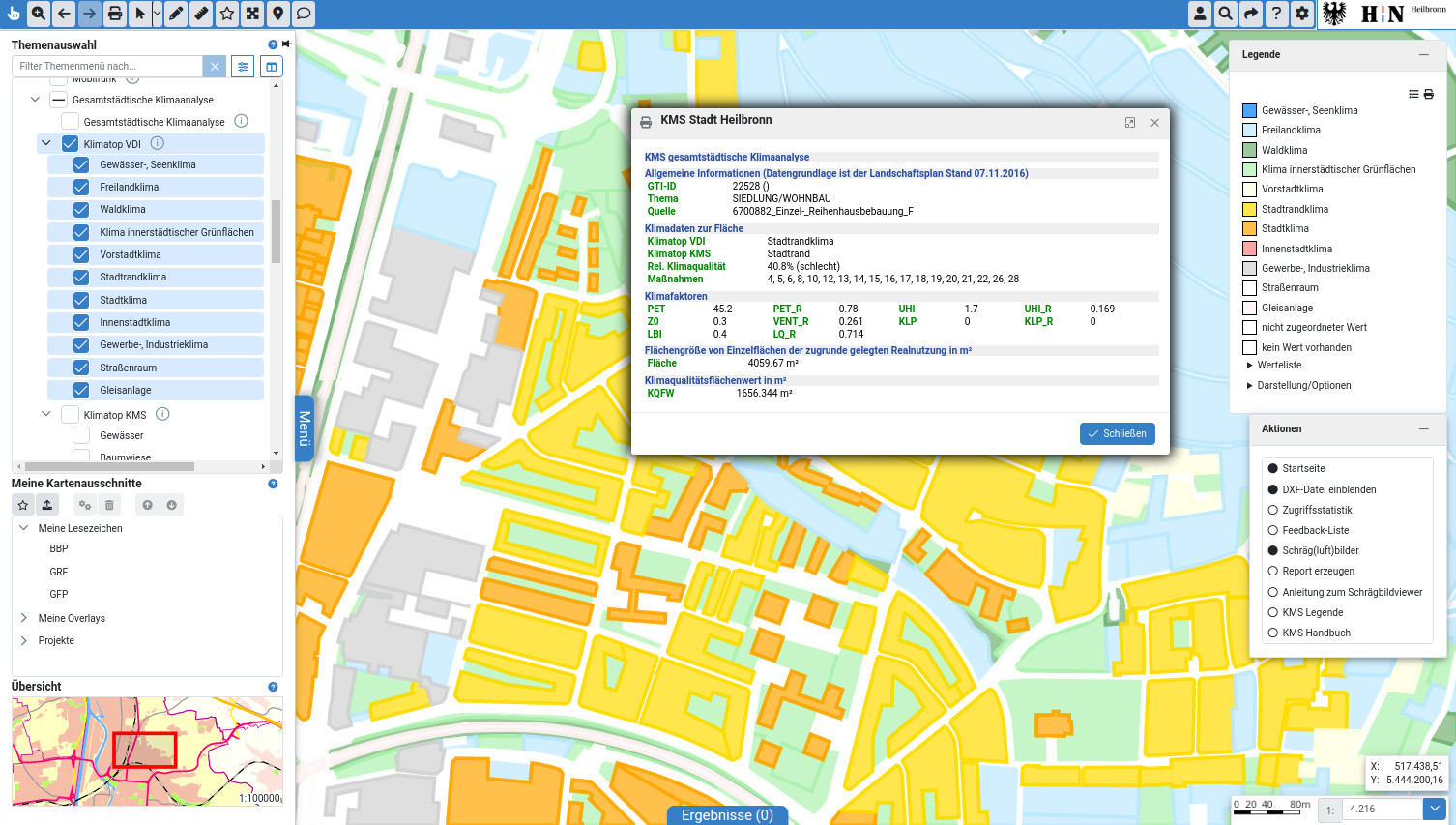The image size is (1456, 825).
Task: Disable the Straßenraum layer checkbox
Action: pos(81,368)
